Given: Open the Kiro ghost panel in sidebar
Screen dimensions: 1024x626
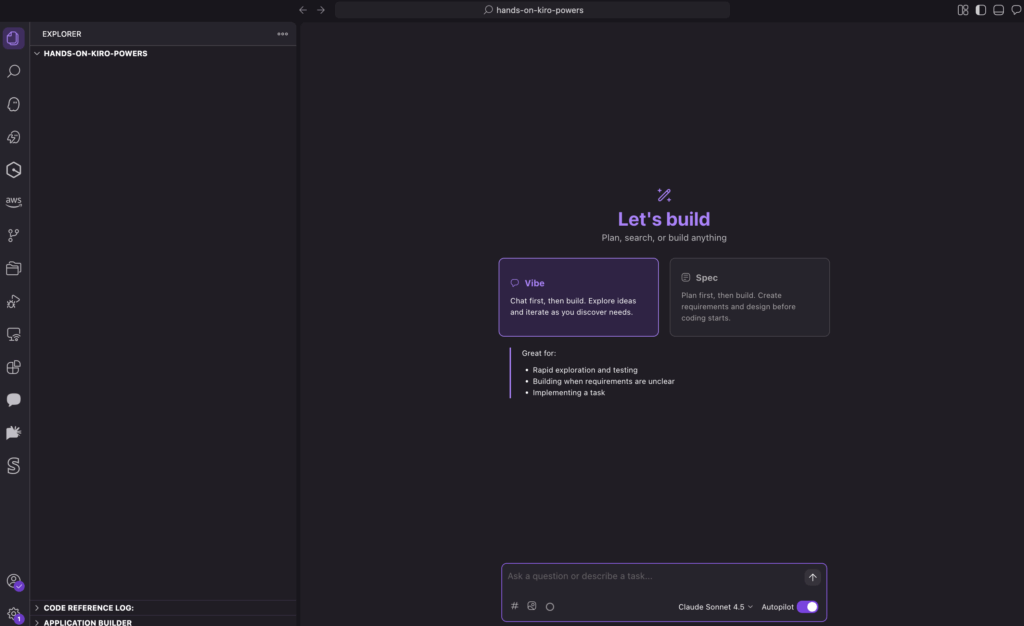Looking at the screenshot, I should point(14,104).
